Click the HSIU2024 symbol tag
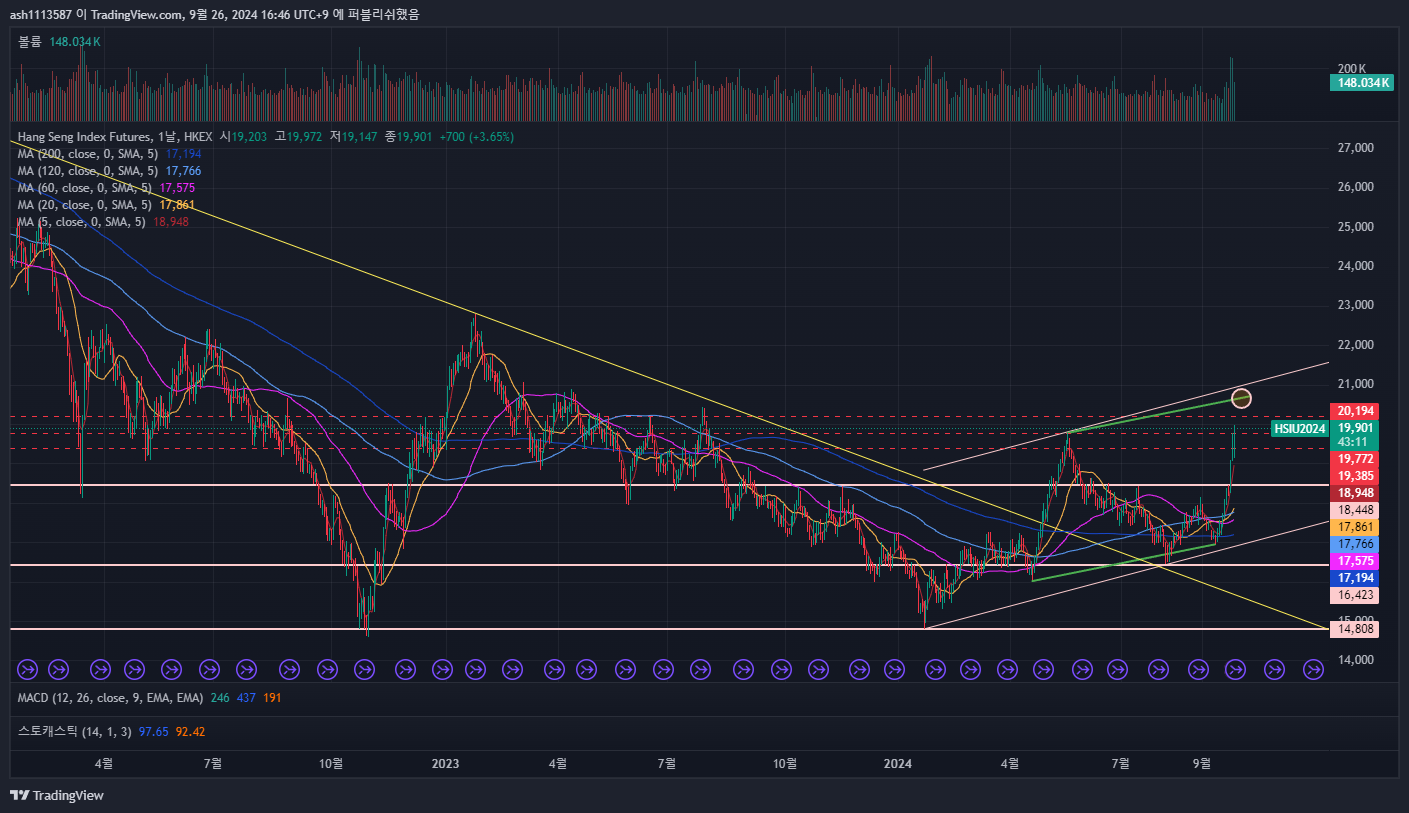Image resolution: width=1409 pixels, height=813 pixels. pyautogui.click(x=1299, y=429)
